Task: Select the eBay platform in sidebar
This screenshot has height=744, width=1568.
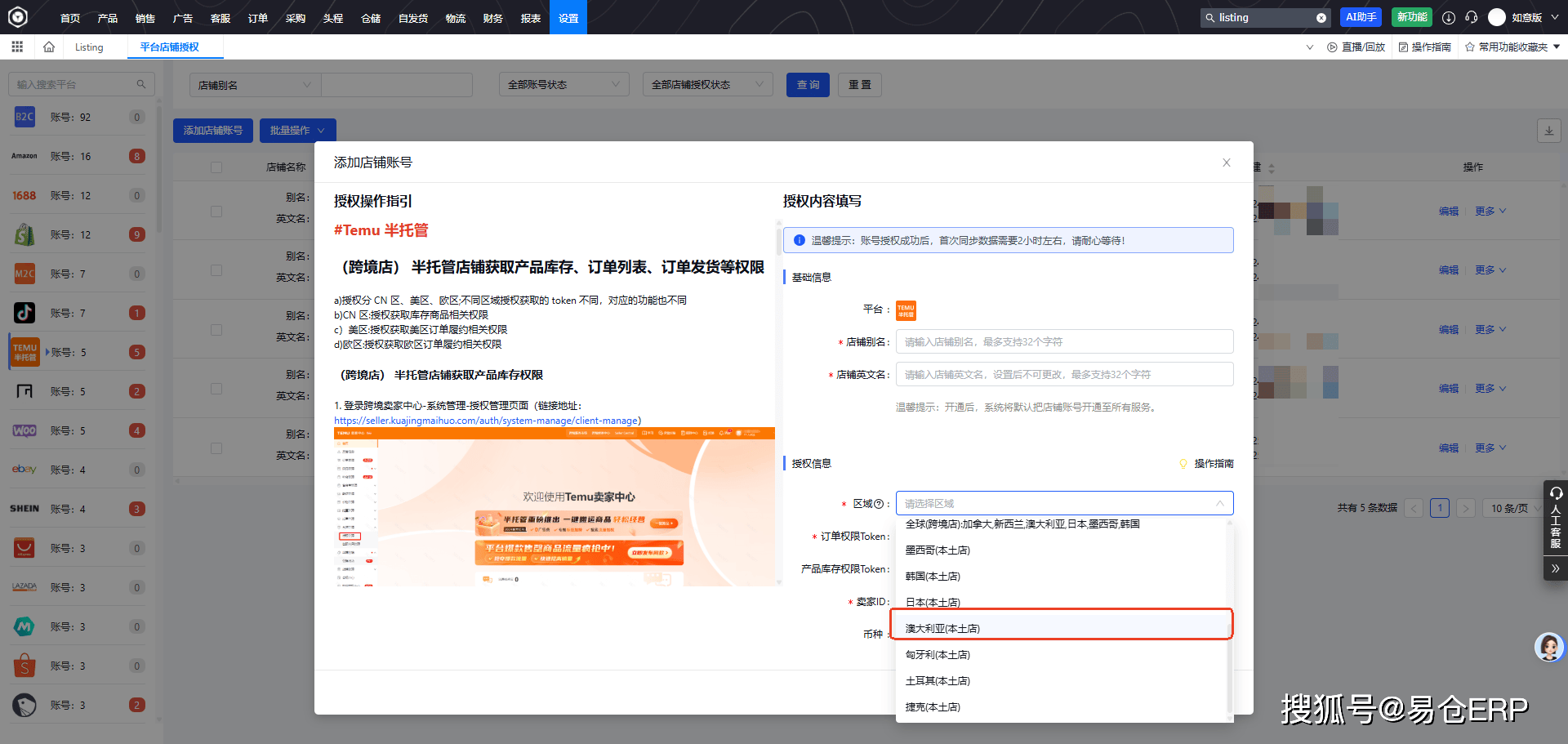Action: point(24,470)
